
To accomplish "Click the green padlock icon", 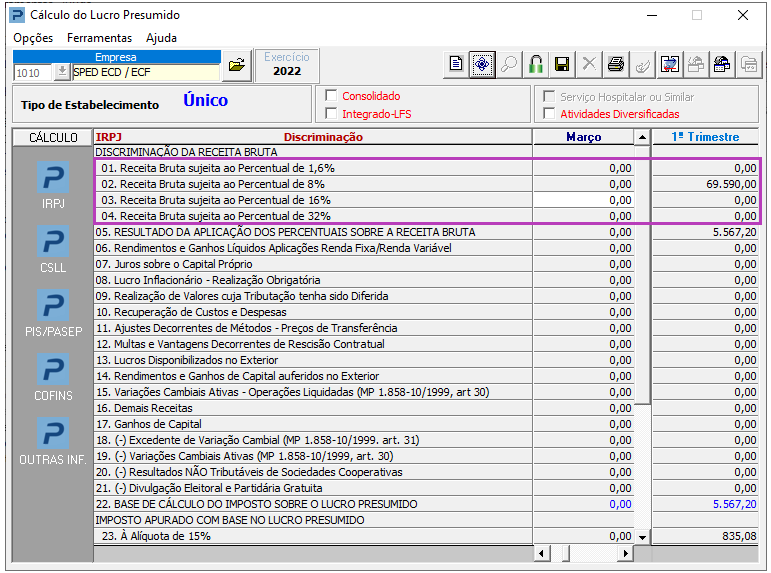I will 535,64.
